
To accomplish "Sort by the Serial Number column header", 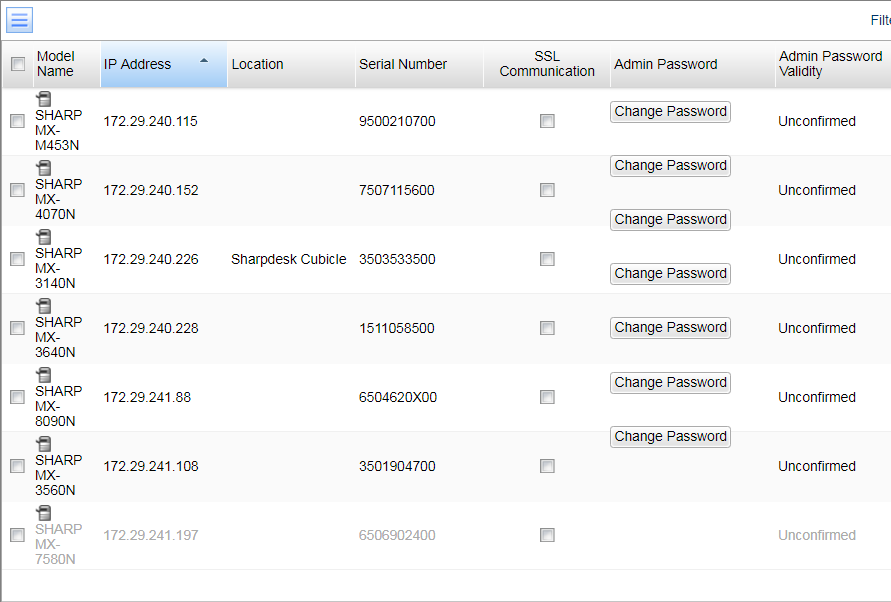I will (x=403, y=64).
